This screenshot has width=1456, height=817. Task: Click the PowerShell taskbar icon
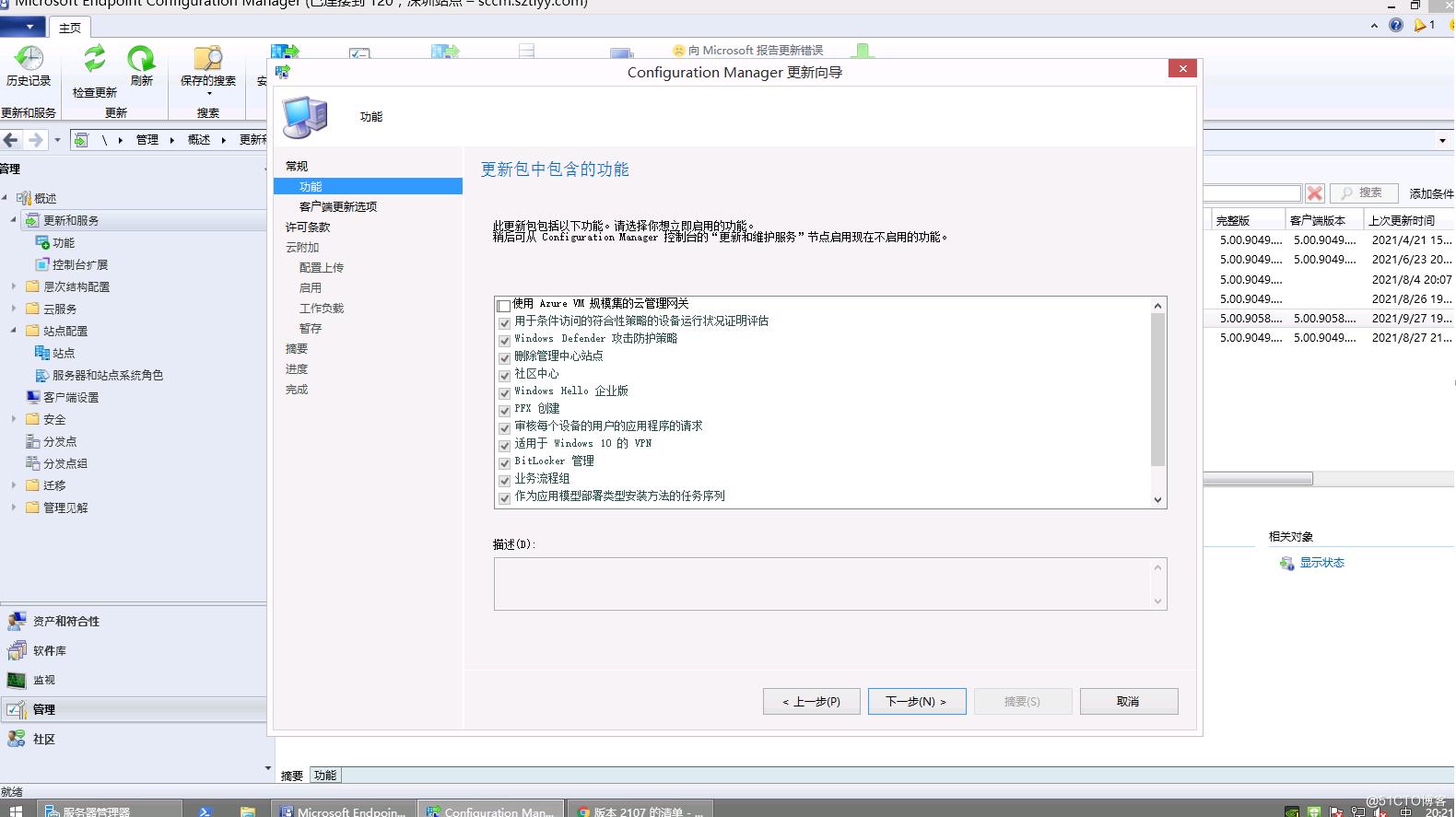(205, 811)
